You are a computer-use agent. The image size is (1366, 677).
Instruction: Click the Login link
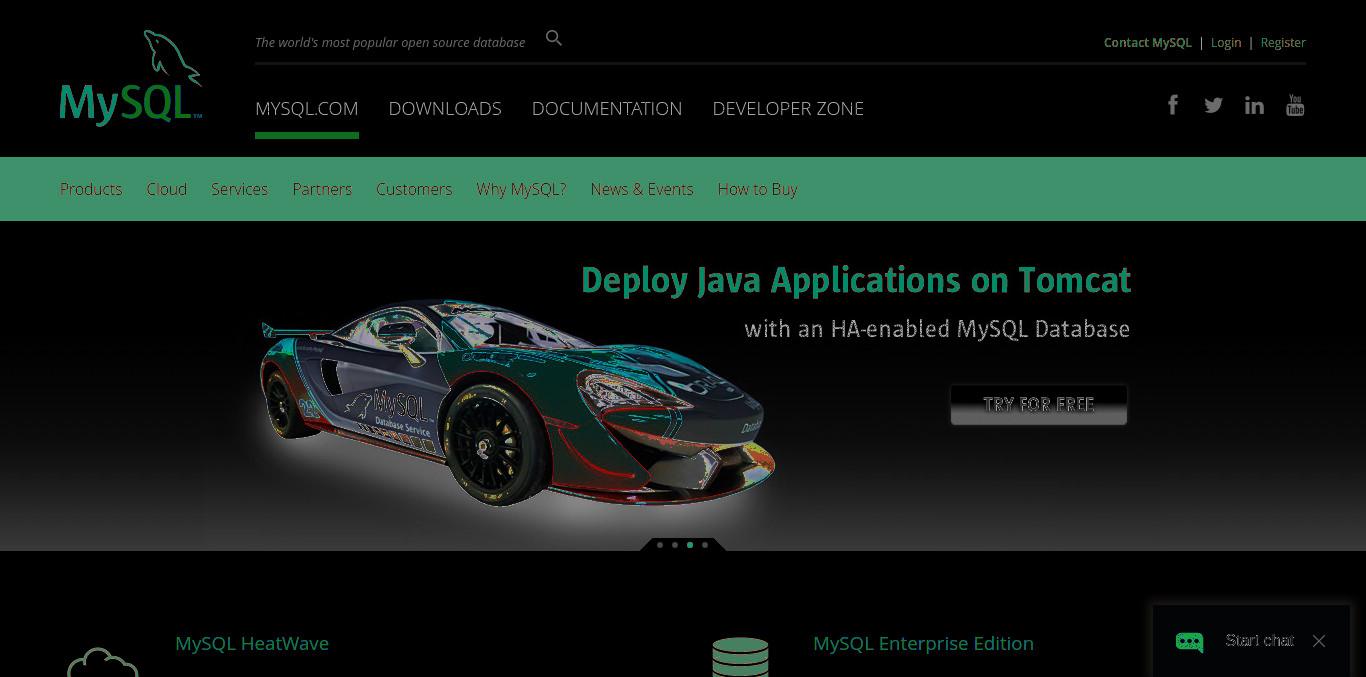coord(1226,42)
